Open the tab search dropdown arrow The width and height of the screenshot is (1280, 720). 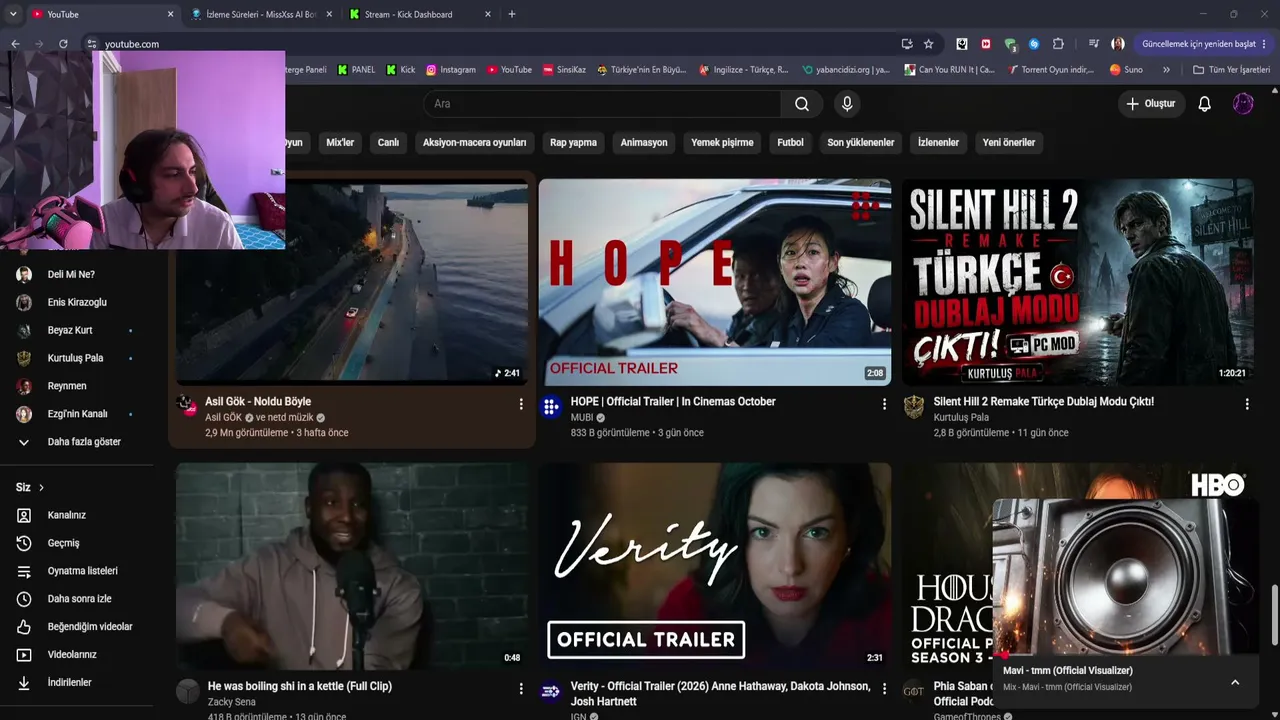[x=13, y=14]
